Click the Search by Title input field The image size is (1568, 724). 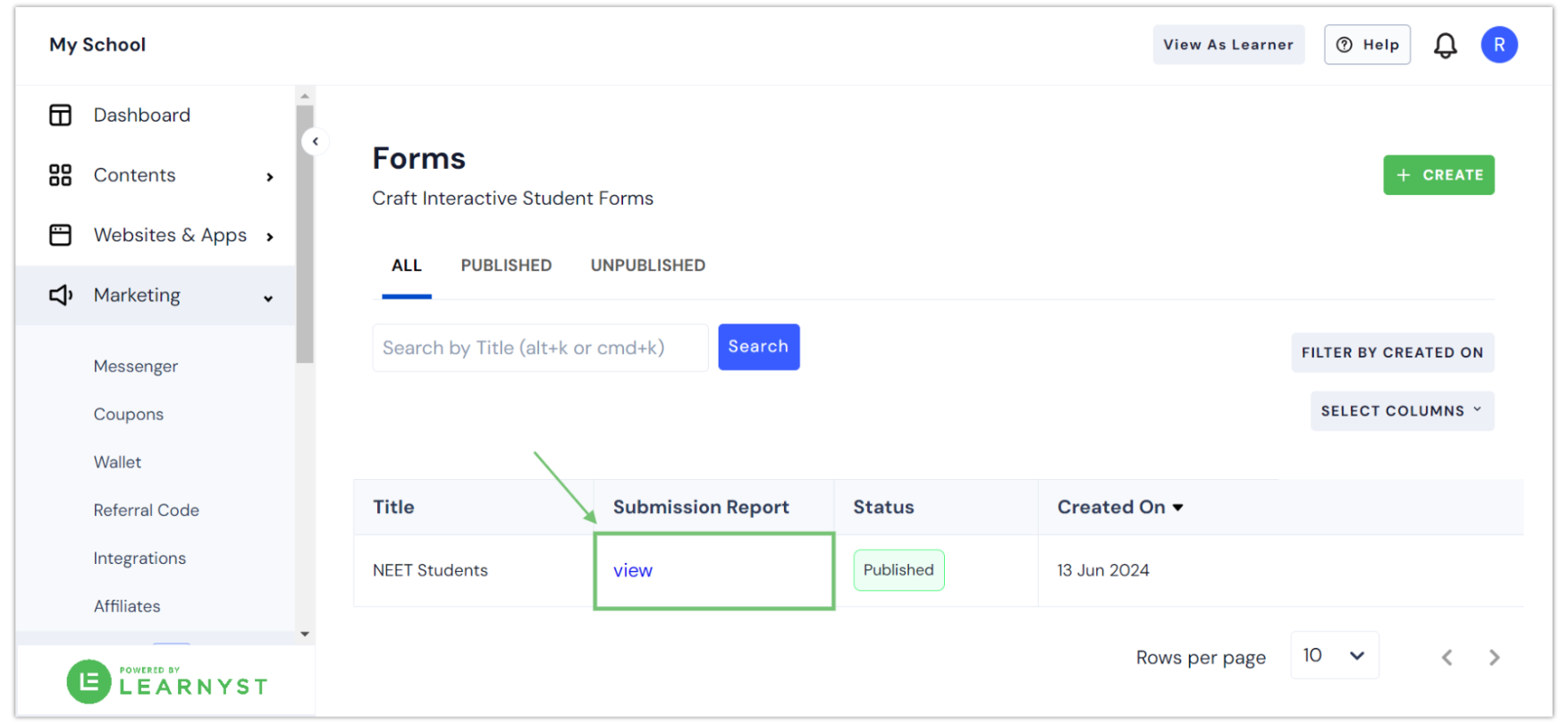click(x=540, y=348)
